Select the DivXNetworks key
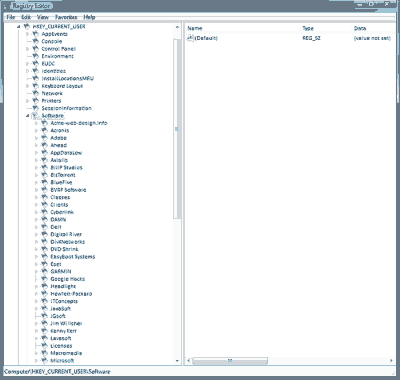 pyautogui.click(x=67, y=242)
